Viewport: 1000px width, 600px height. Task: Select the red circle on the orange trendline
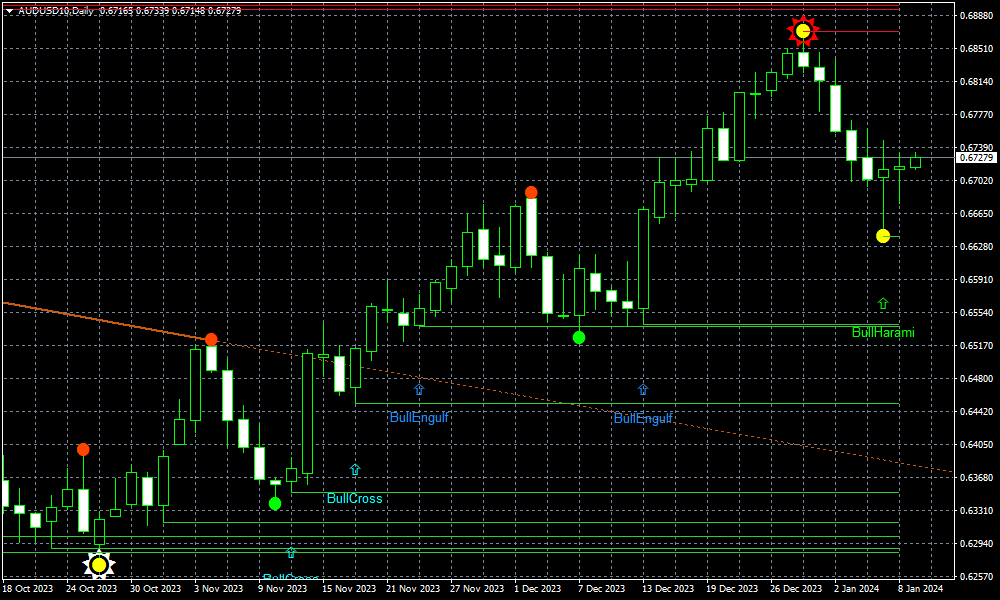pyautogui.click(x=211, y=340)
